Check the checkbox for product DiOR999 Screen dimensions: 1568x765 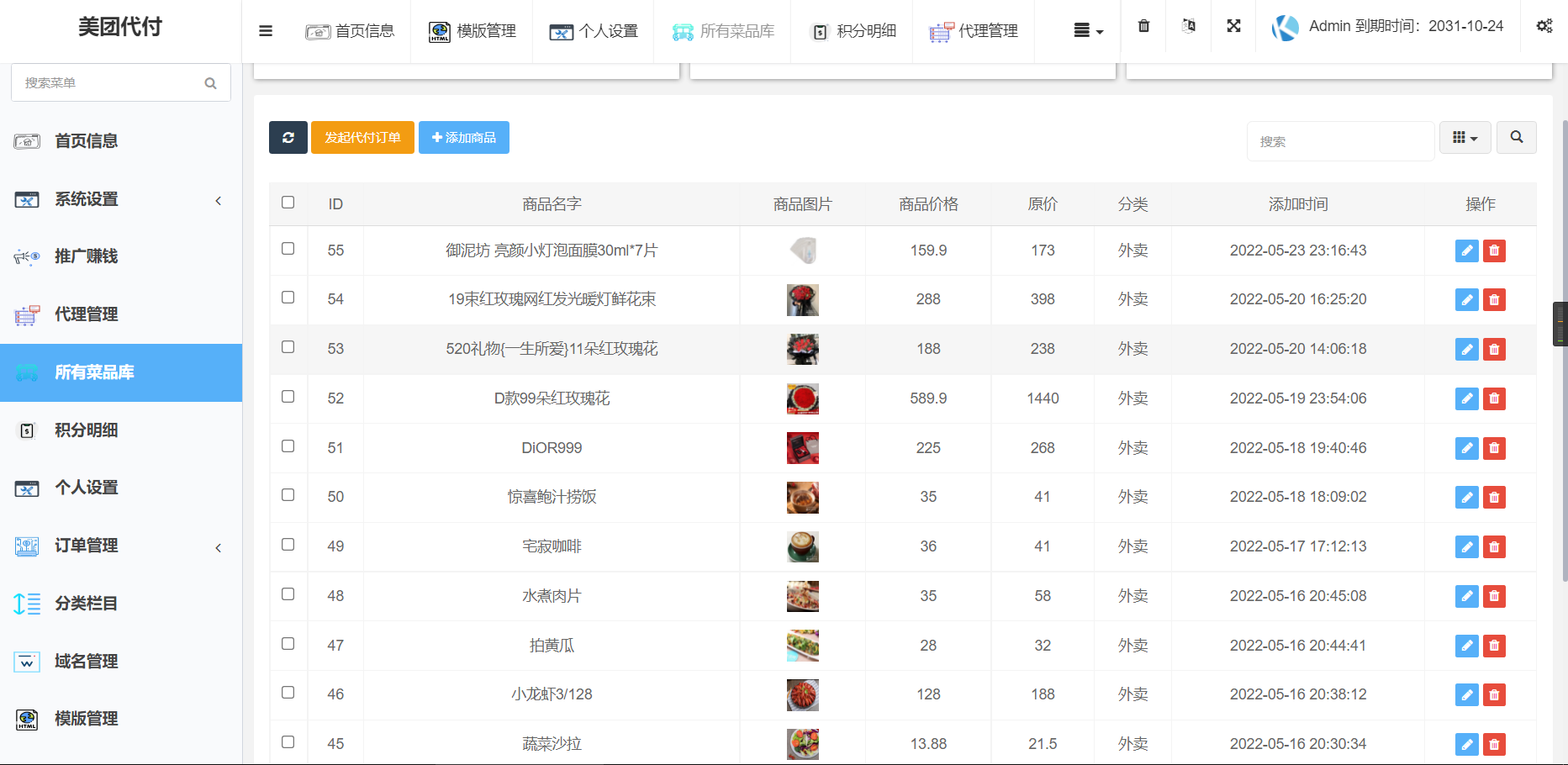pyautogui.click(x=288, y=445)
